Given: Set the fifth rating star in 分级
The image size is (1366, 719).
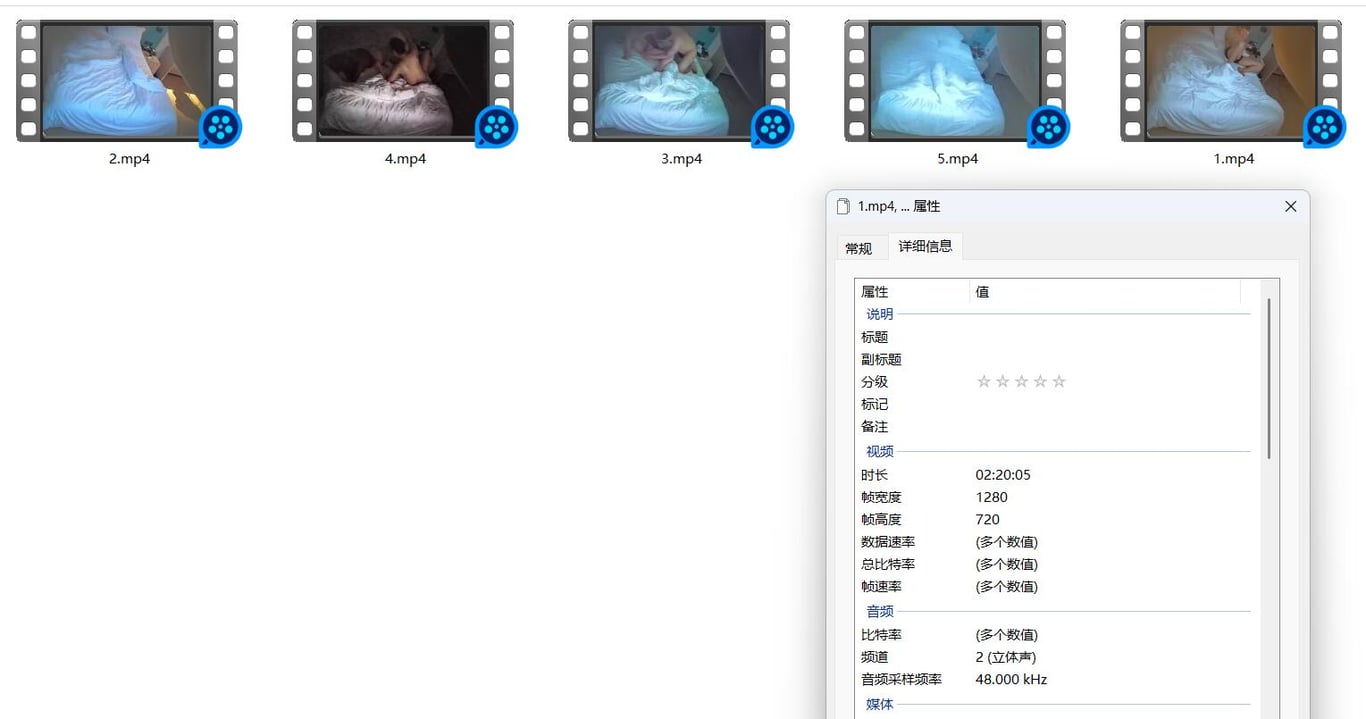Looking at the screenshot, I should click(1059, 382).
